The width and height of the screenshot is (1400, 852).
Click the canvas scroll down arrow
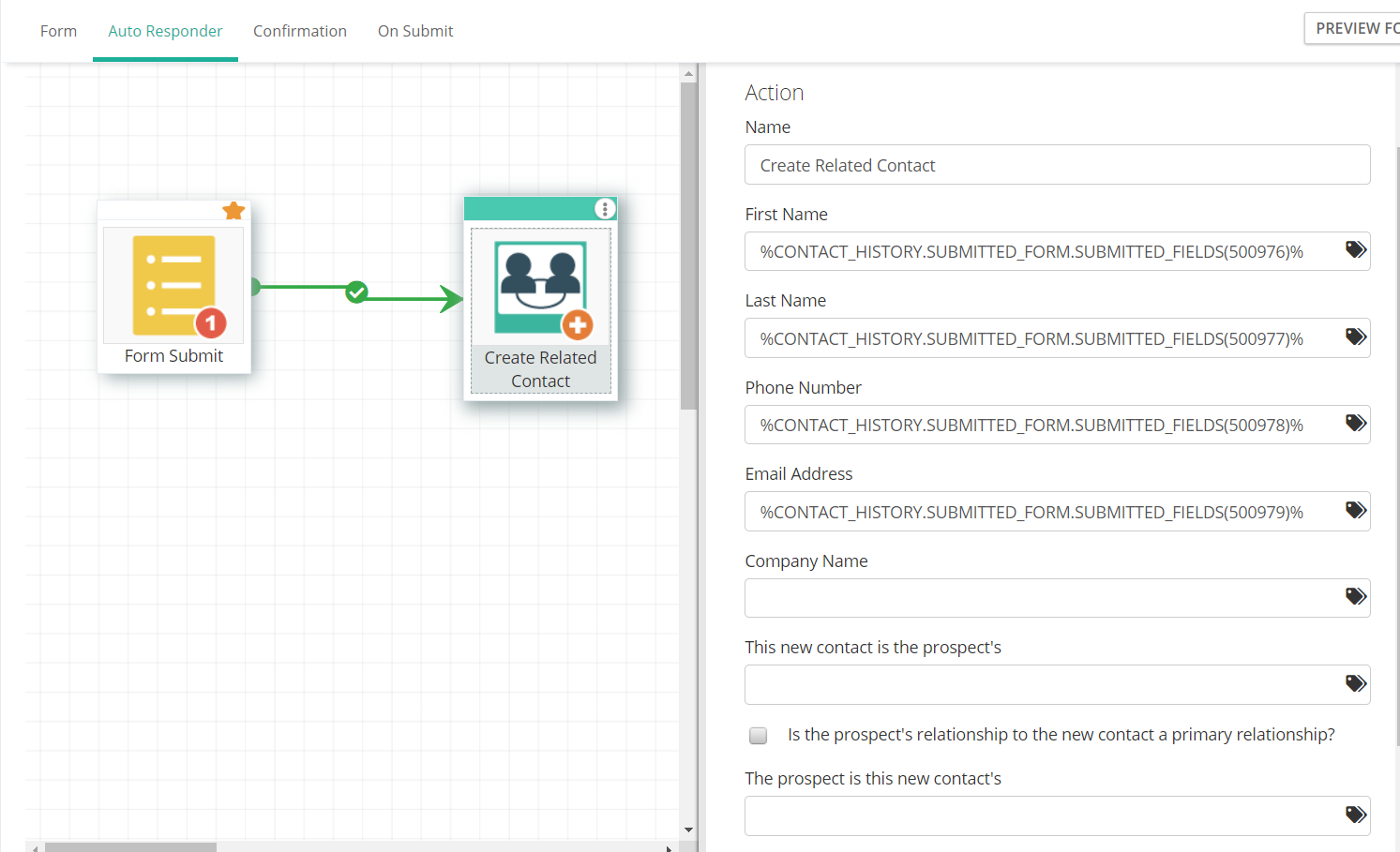pos(688,830)
